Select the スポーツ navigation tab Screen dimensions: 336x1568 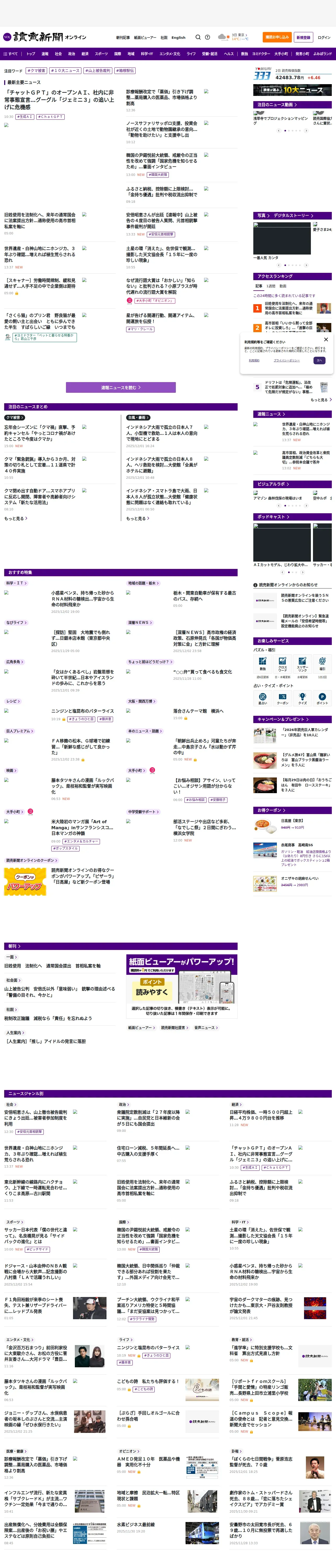click(101, 54)
